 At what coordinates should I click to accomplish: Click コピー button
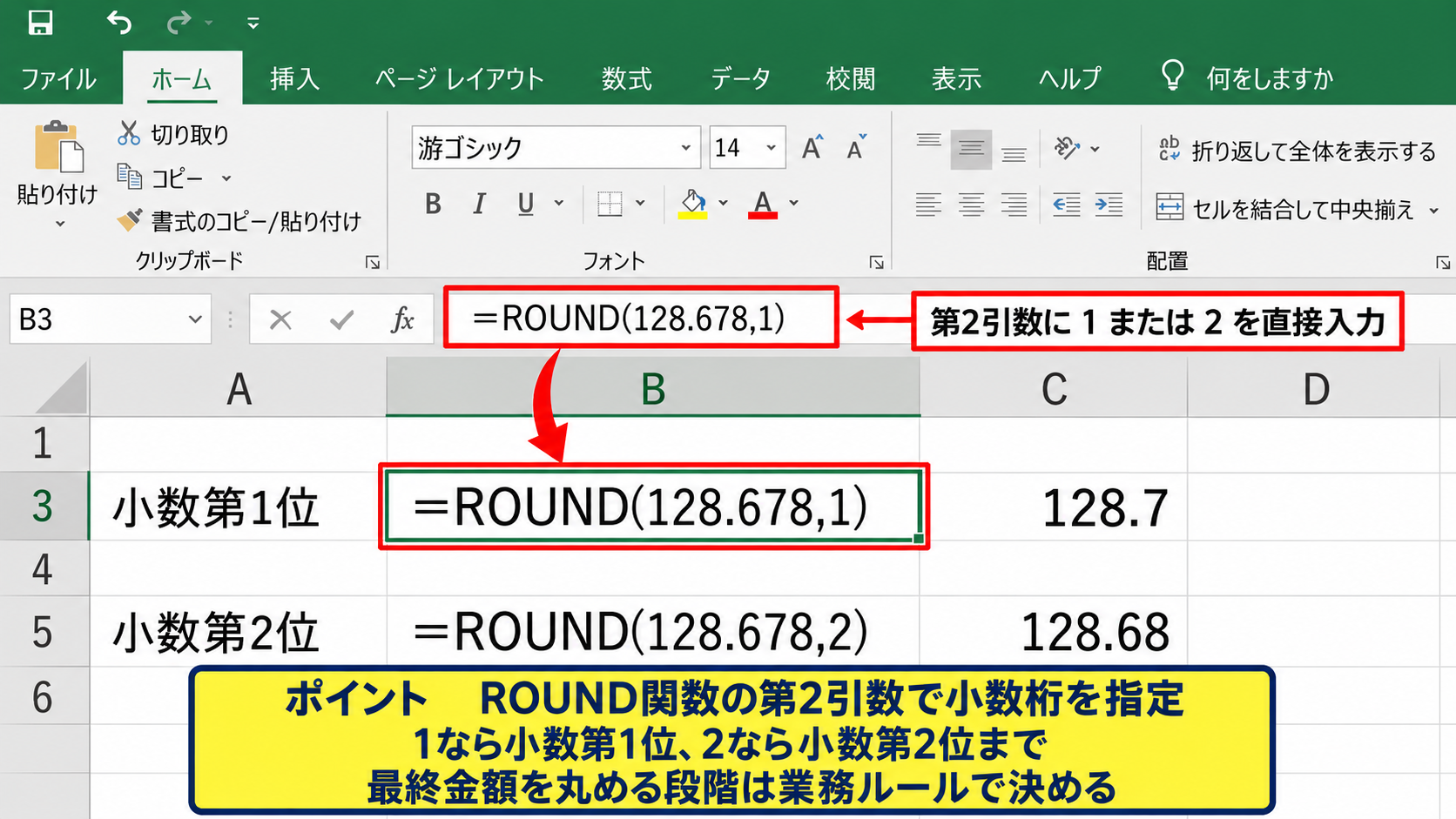click(162, 178)
